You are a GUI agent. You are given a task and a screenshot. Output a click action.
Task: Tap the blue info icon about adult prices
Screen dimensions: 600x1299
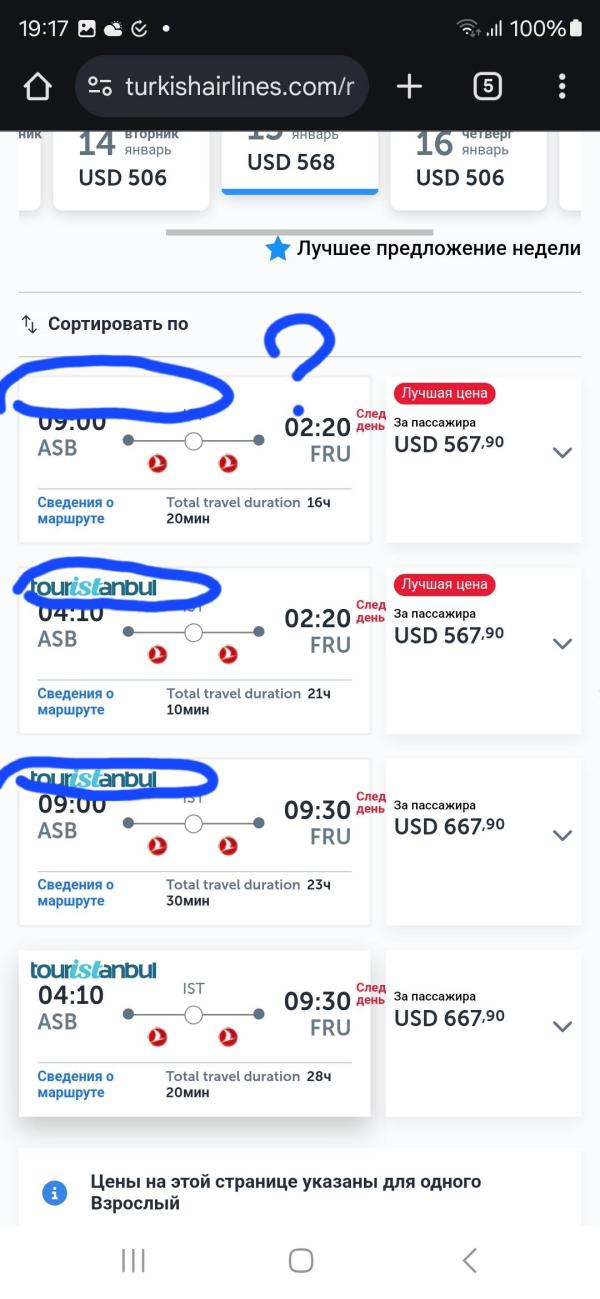tap(54, 1193)
